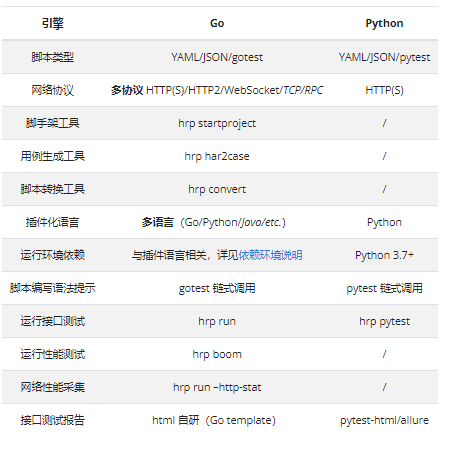Select the 多协议 HTTP(S)/HTTP2/WebSocket cell
462x456 pixels.
point(217,90)
